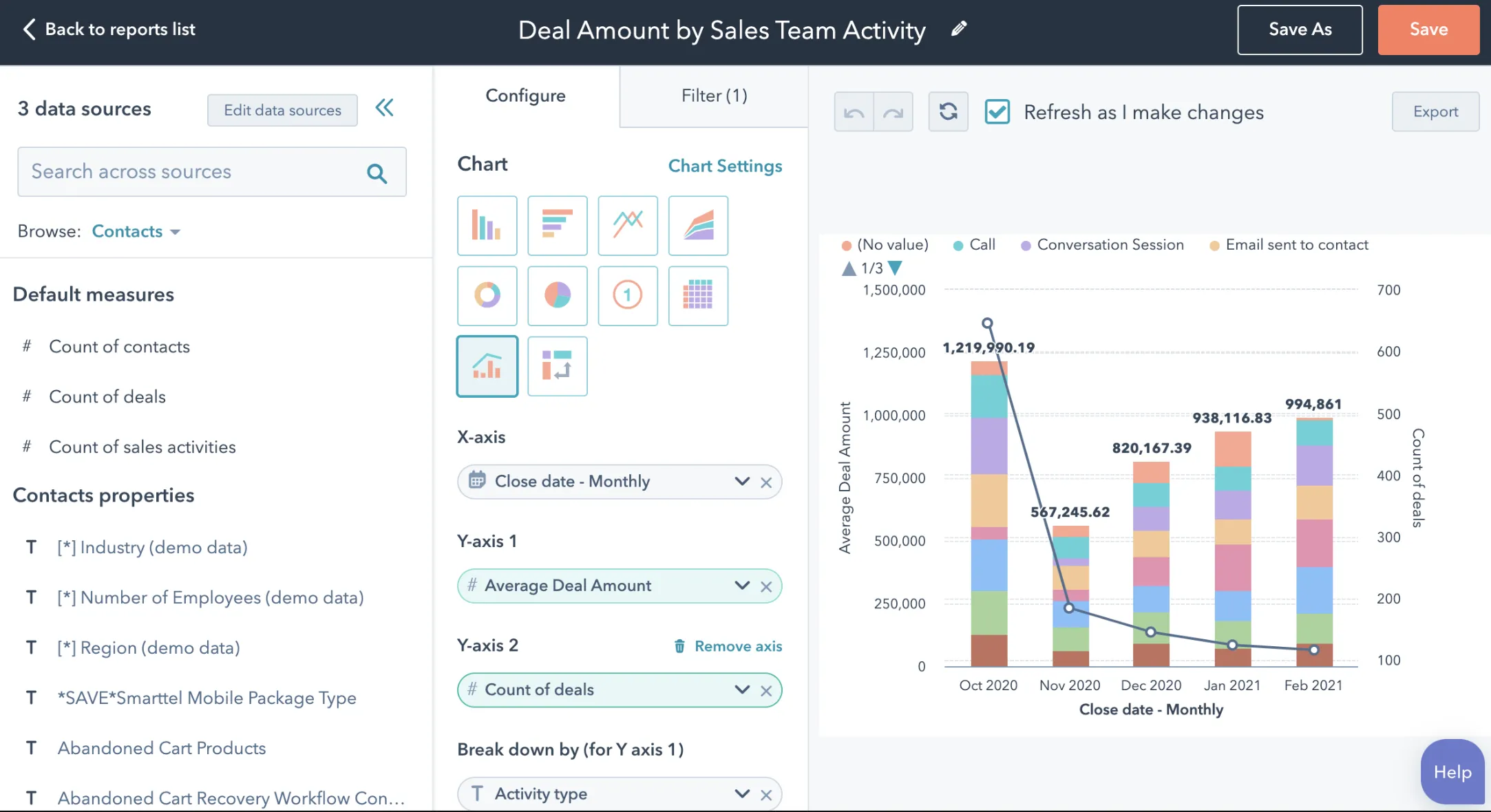Open the Configure tab
This screenshot has width=1491, height=812.
pos(525,95)
